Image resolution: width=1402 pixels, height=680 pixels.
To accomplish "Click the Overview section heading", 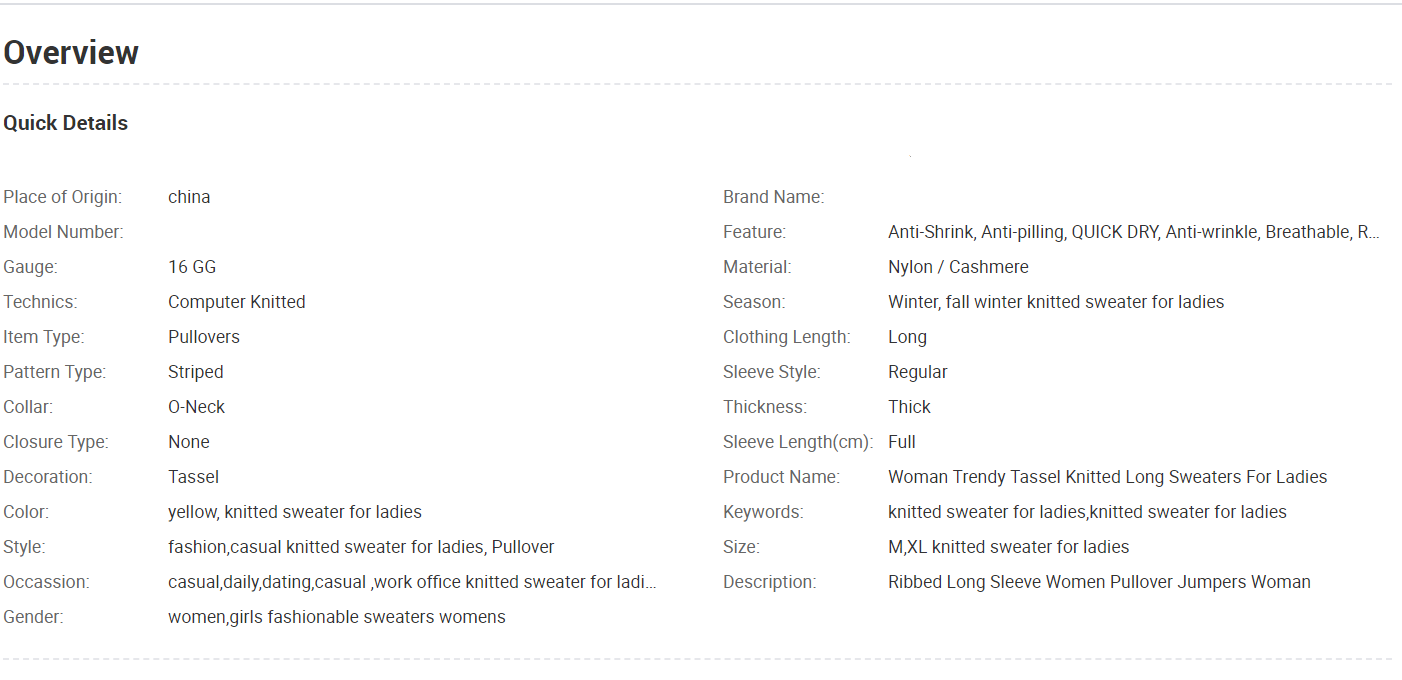I will 71,52.
